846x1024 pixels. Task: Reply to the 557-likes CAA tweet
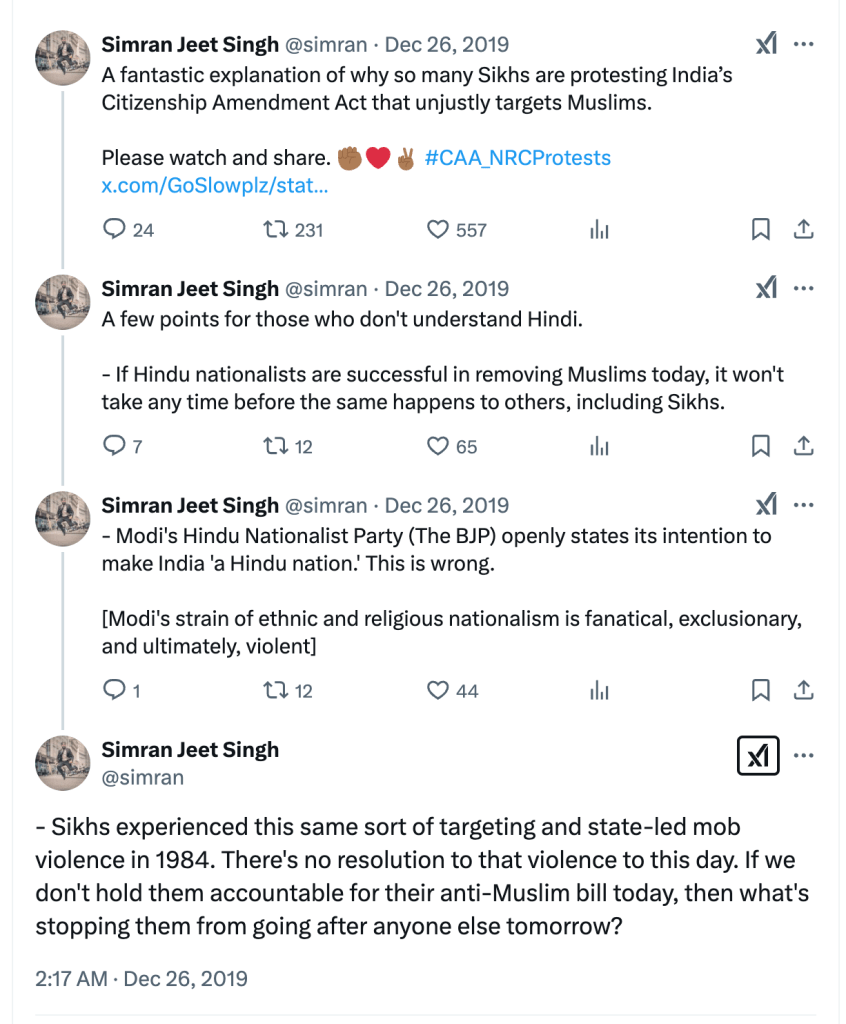point(115,230)
